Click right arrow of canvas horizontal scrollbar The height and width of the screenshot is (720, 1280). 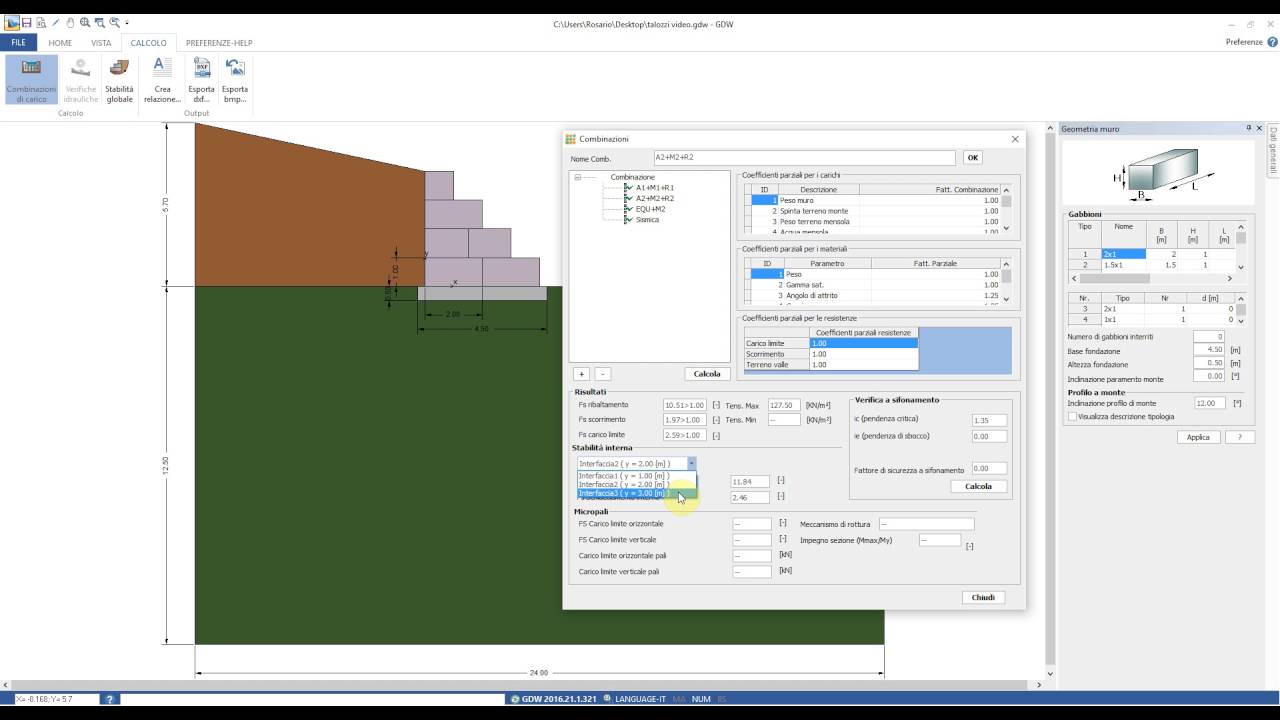1038,685
